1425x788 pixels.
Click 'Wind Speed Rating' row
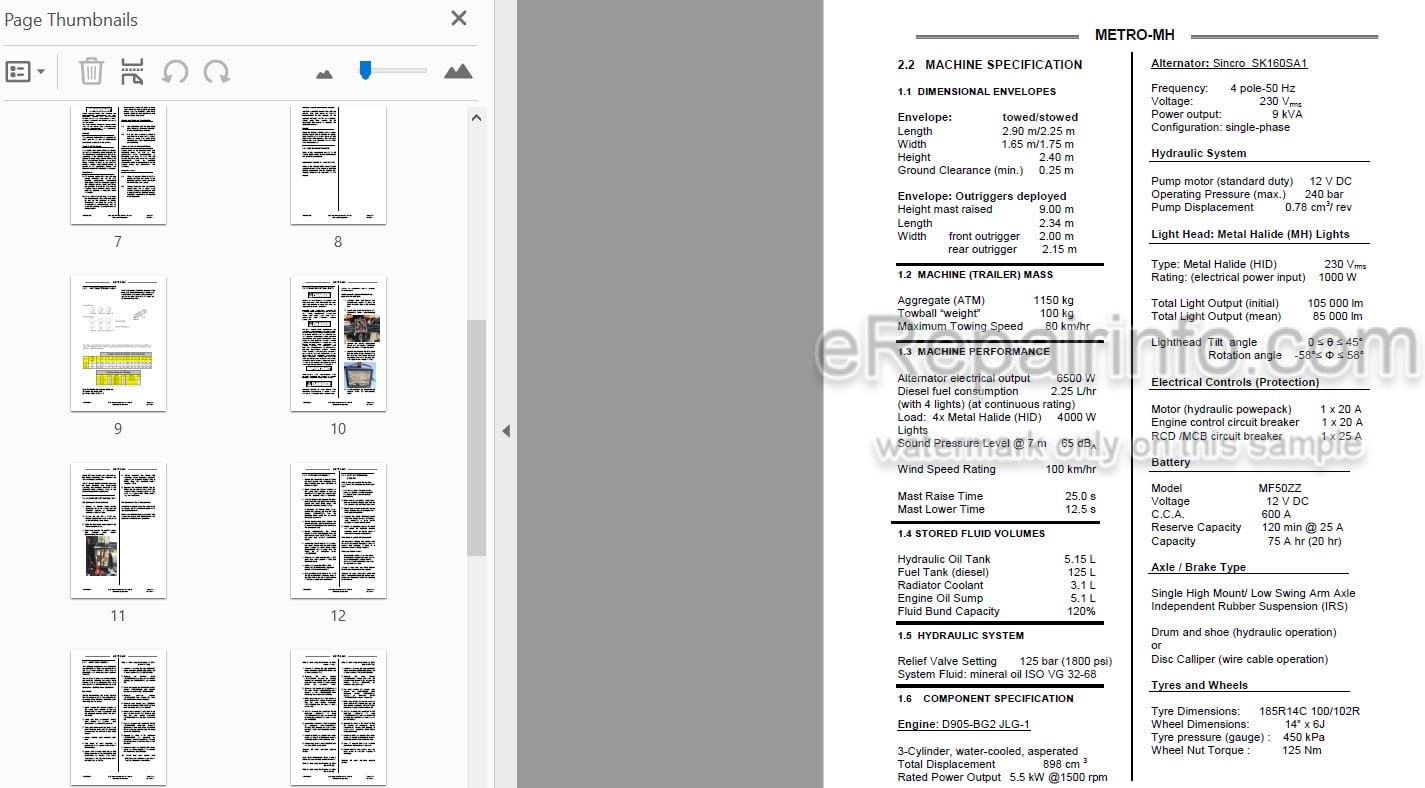pyautogui.click(x=996, y=469)
